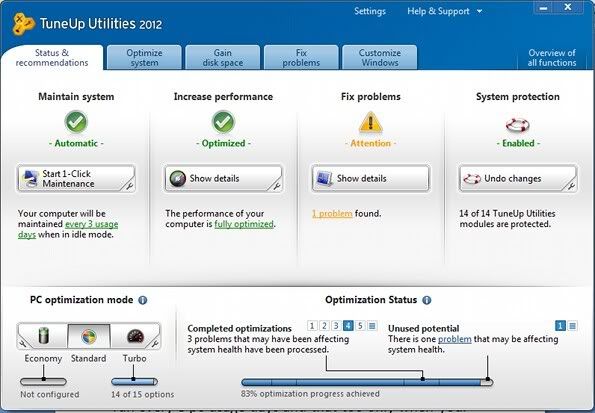
Task: Click the Unused potential heading
Action: pyautogui.click(x=423, y=328)
